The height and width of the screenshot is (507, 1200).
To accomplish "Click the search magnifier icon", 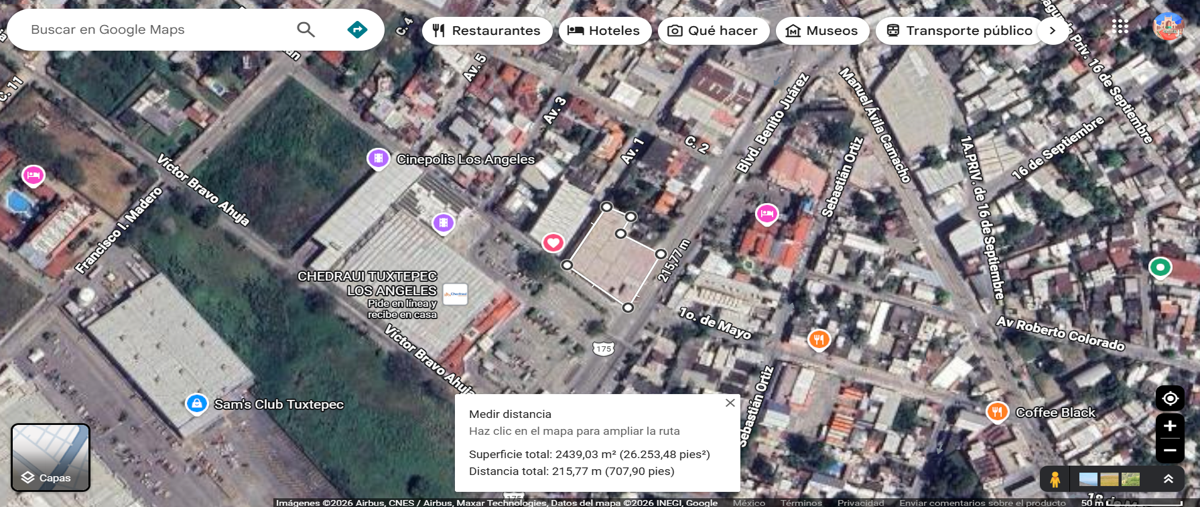I will (306, 30).
